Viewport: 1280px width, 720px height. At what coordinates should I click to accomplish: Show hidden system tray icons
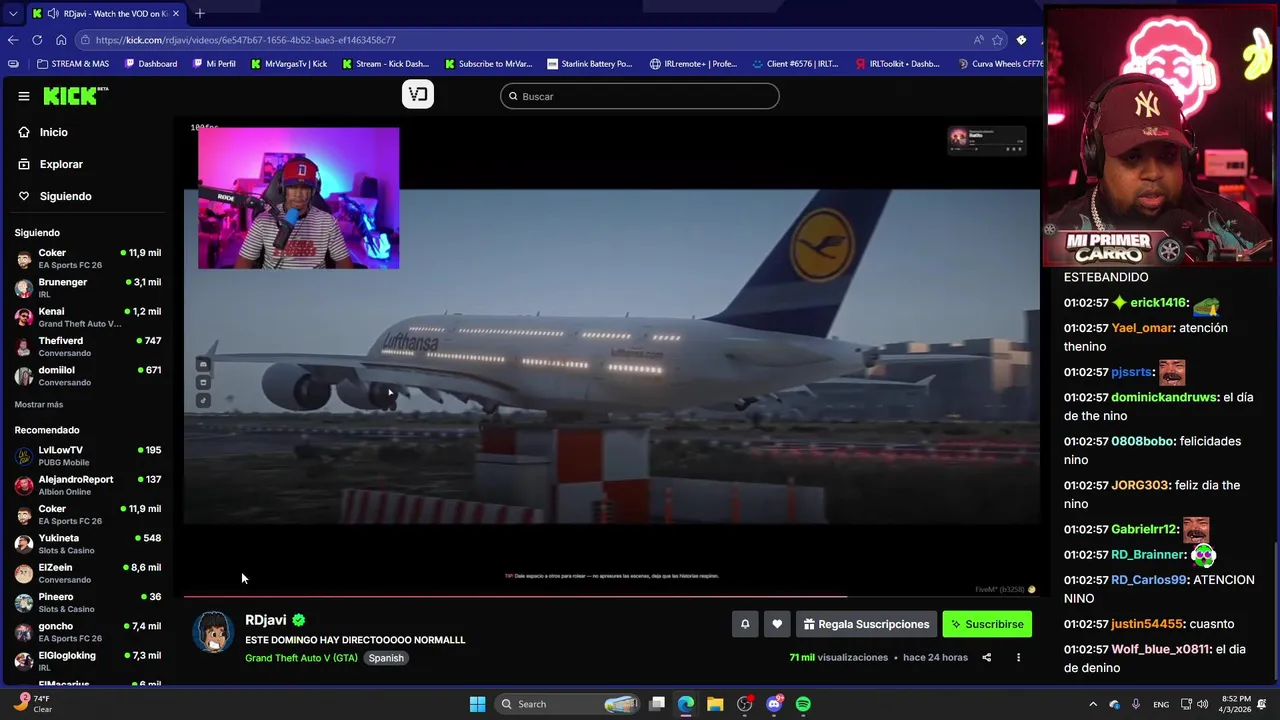click(1093, 704)
